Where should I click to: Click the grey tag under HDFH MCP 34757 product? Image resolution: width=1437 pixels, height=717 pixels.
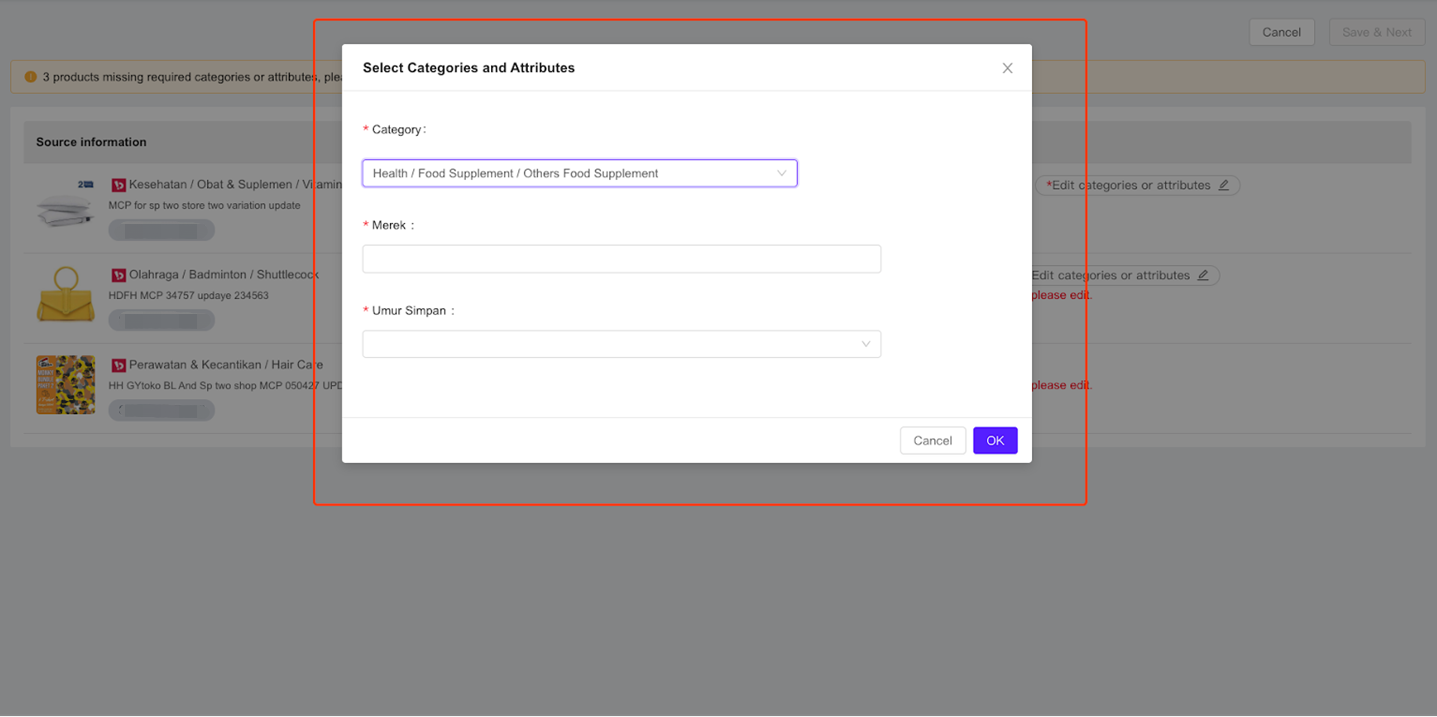click(161, 321)
